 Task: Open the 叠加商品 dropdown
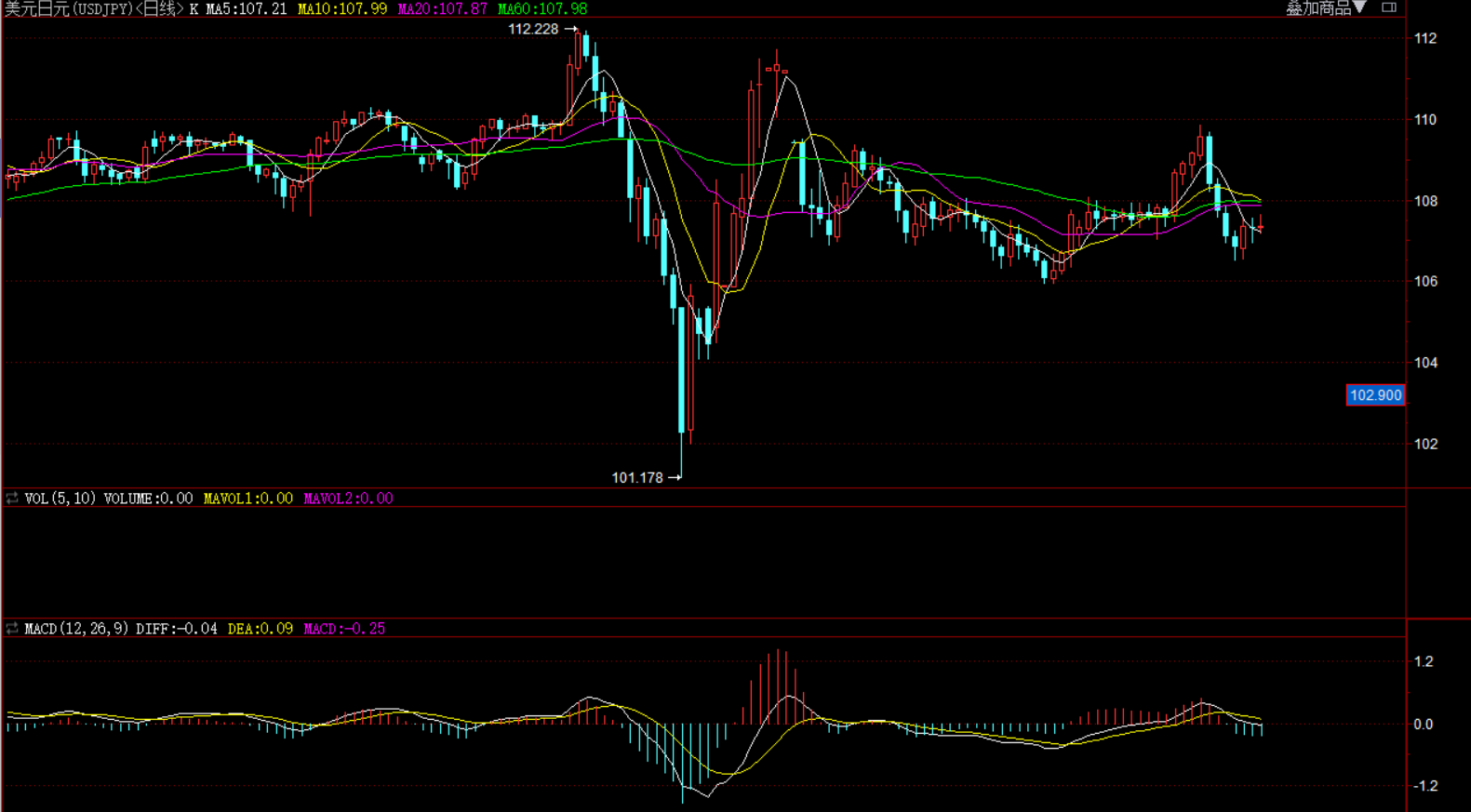(x=1325, y=8)
